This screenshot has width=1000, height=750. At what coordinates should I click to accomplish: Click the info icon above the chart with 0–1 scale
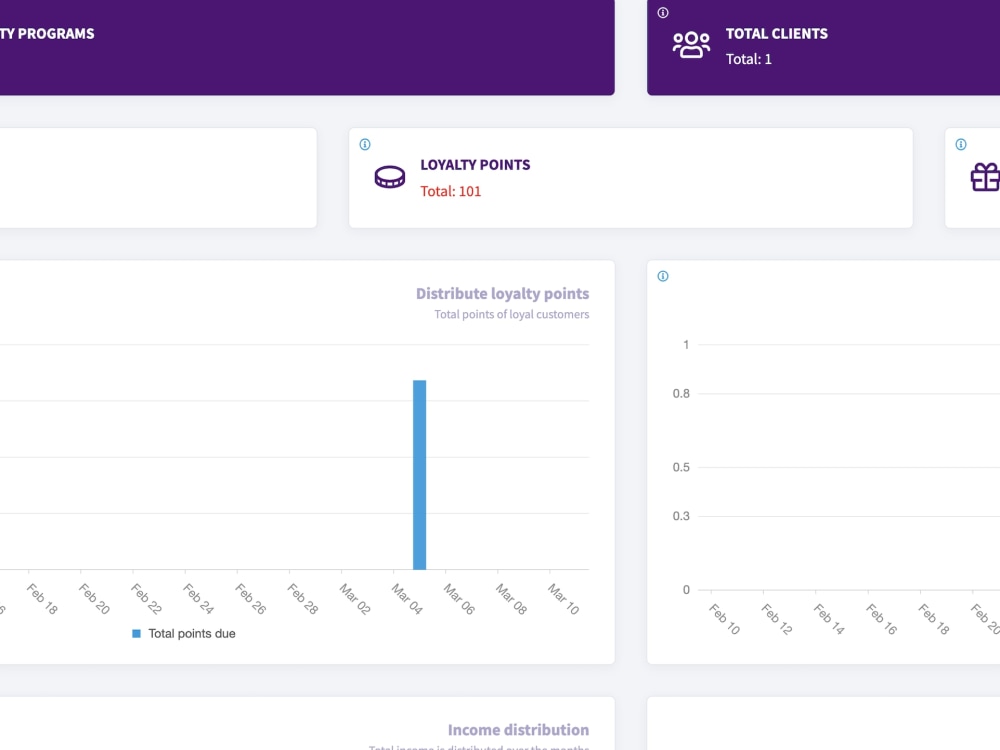663,276
